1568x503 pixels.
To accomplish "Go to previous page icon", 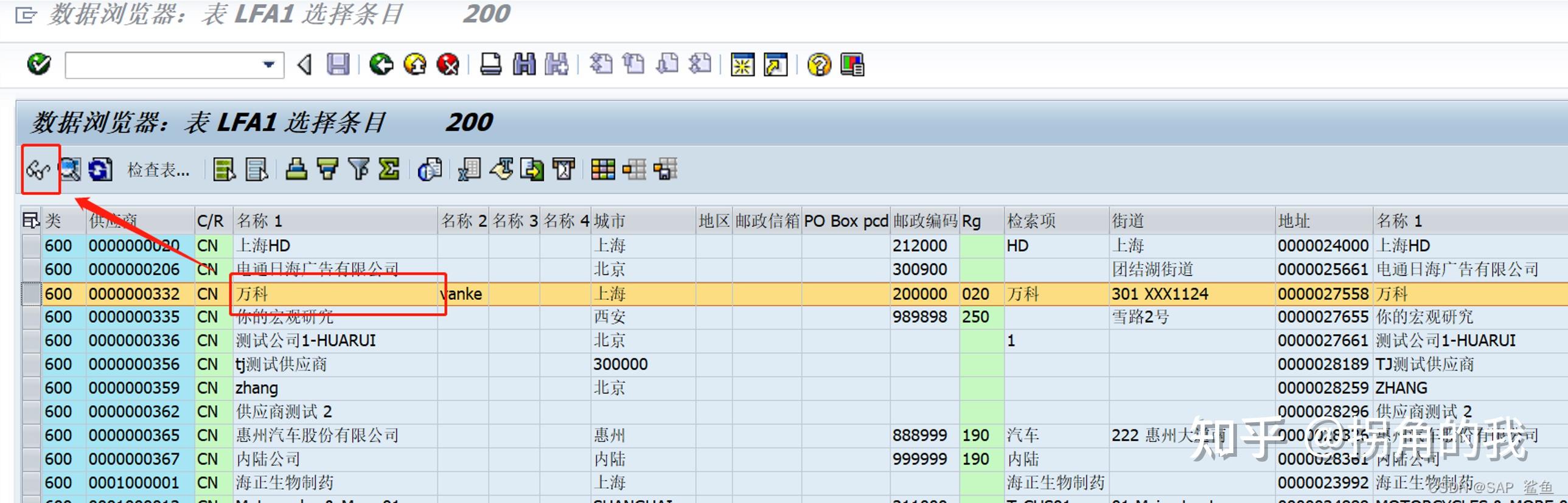I will 634,64.
